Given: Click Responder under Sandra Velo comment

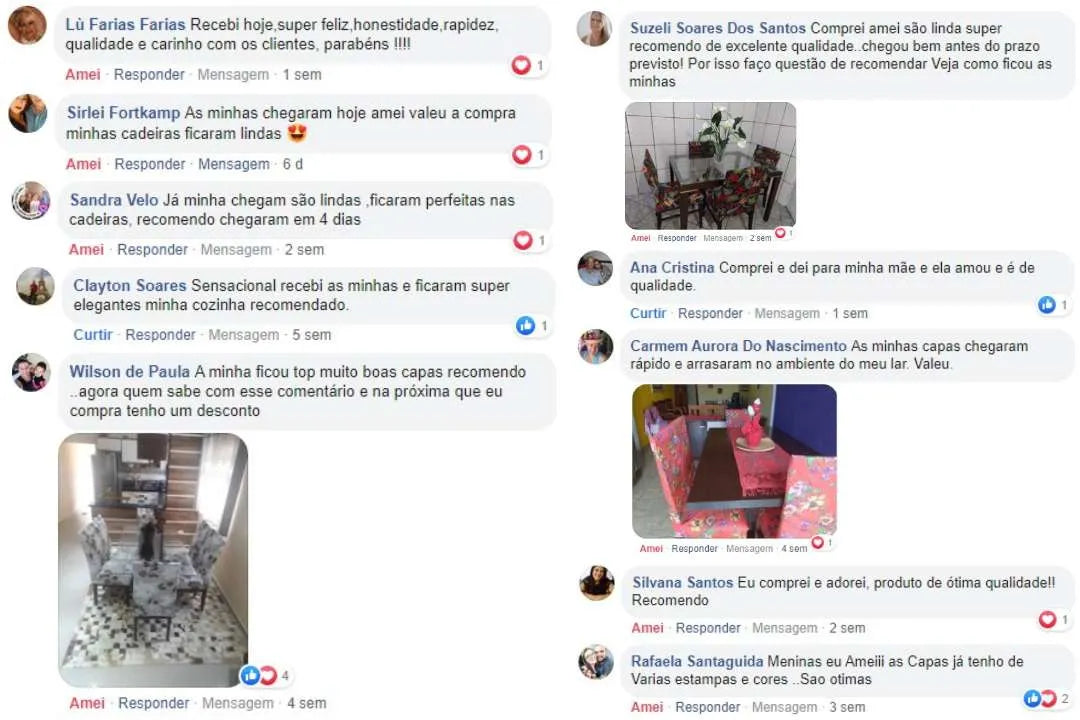Looking at the screenshot, I should [152, 249].
